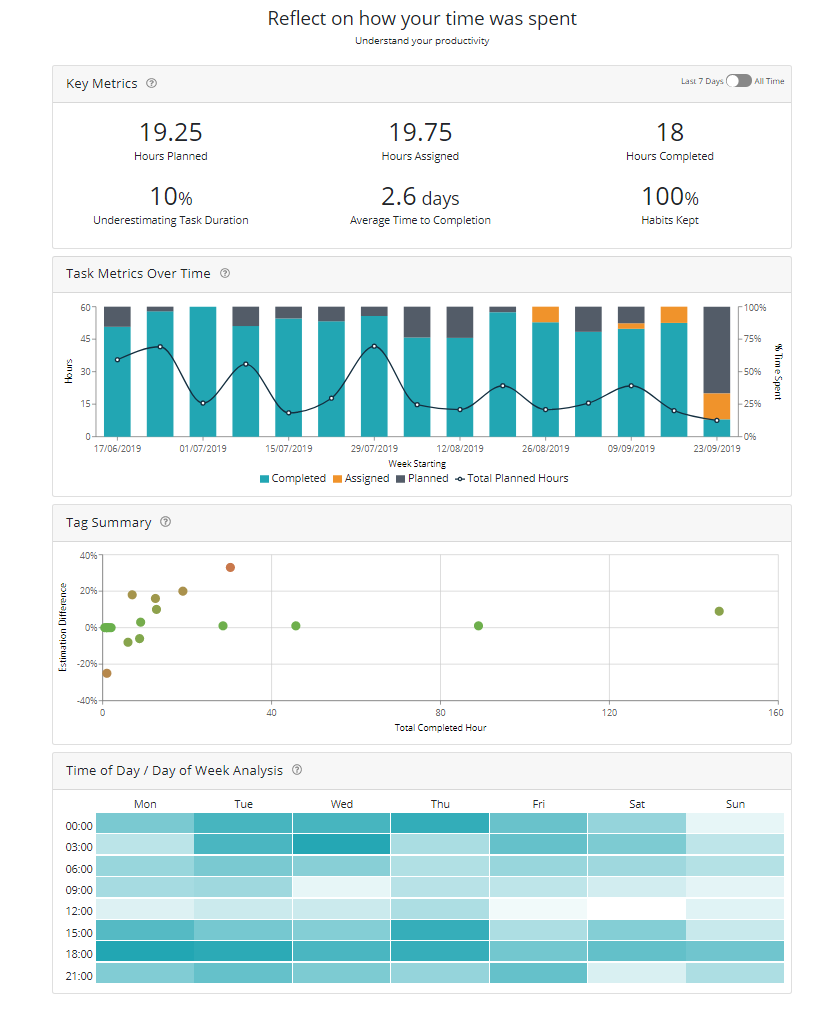Open help for Task Metrics Over Time
This screenshot has height=1010, width=834.
click(225, 273)
